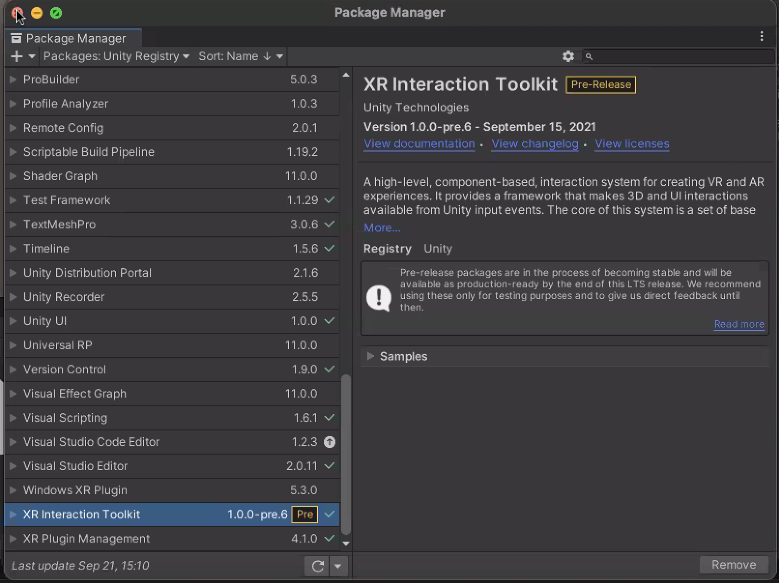779x583 pixels.
Task: Open View changelog link
Action: point(535,144)
